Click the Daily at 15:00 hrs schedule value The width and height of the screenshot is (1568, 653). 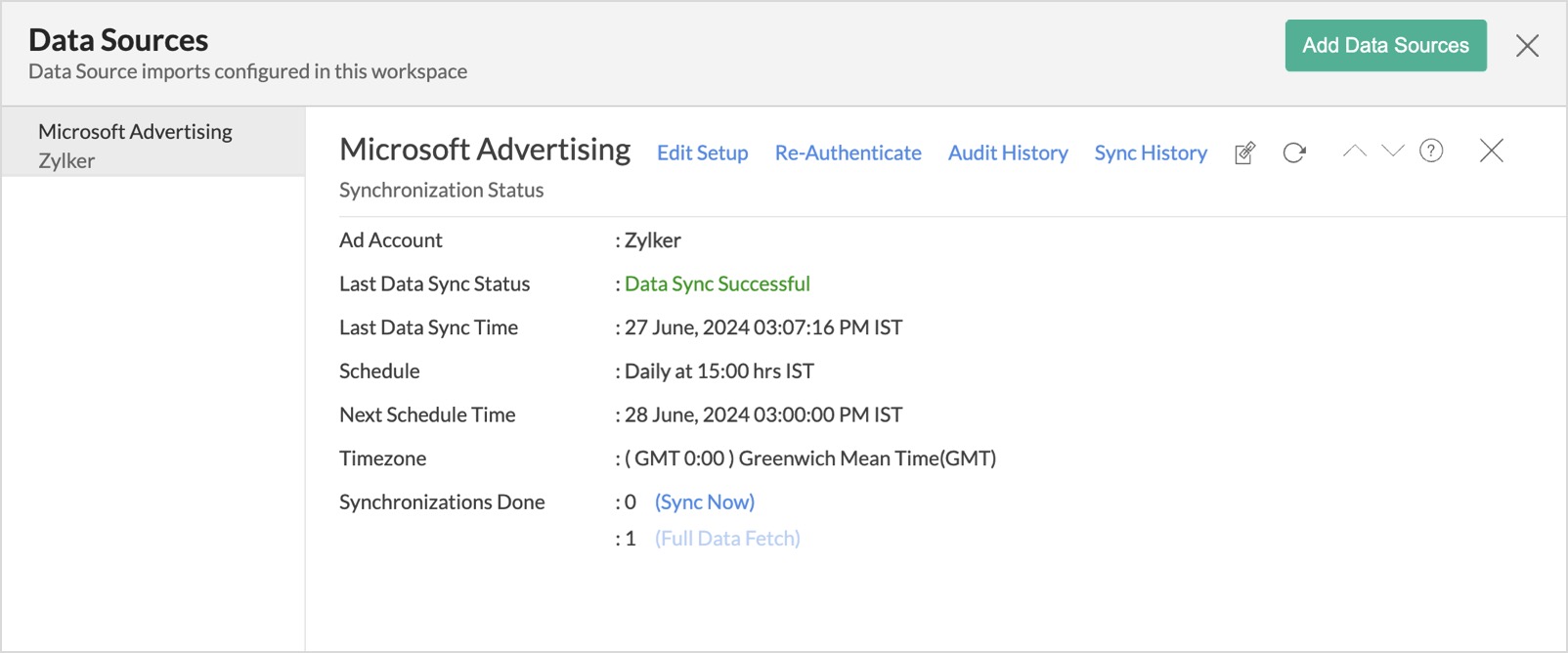coord(719,371)
